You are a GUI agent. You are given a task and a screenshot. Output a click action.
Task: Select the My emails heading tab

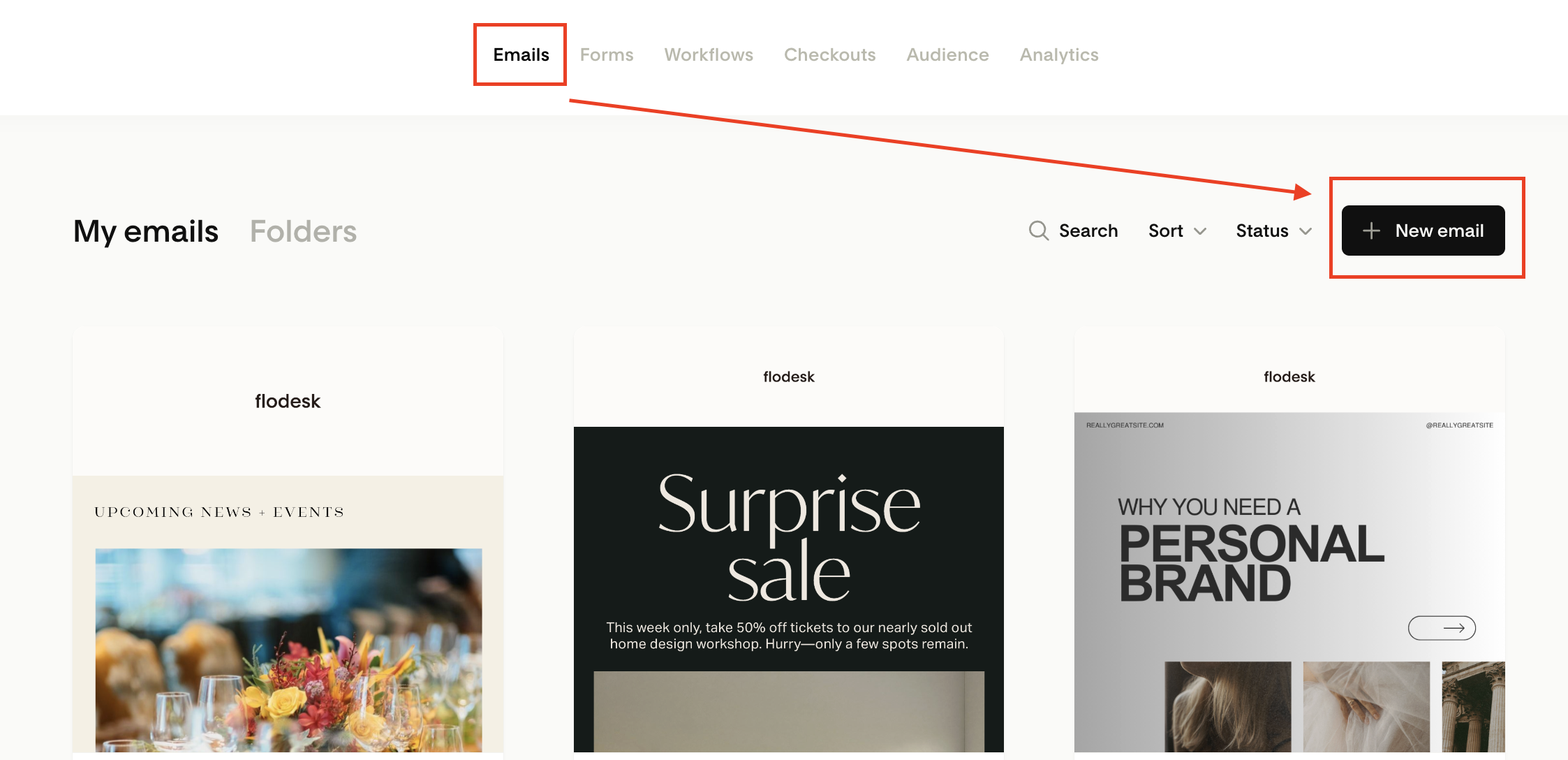[146, 231]
